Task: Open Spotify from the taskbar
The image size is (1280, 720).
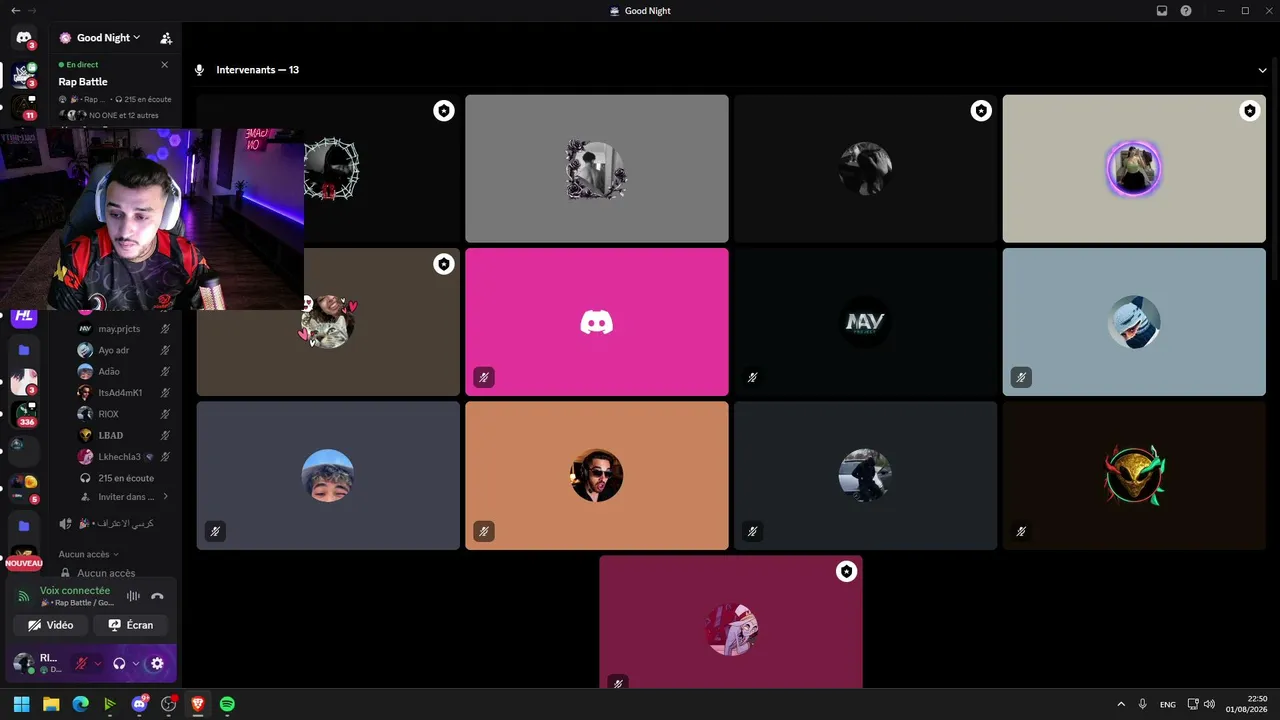Action: click(x=227, y=704)
